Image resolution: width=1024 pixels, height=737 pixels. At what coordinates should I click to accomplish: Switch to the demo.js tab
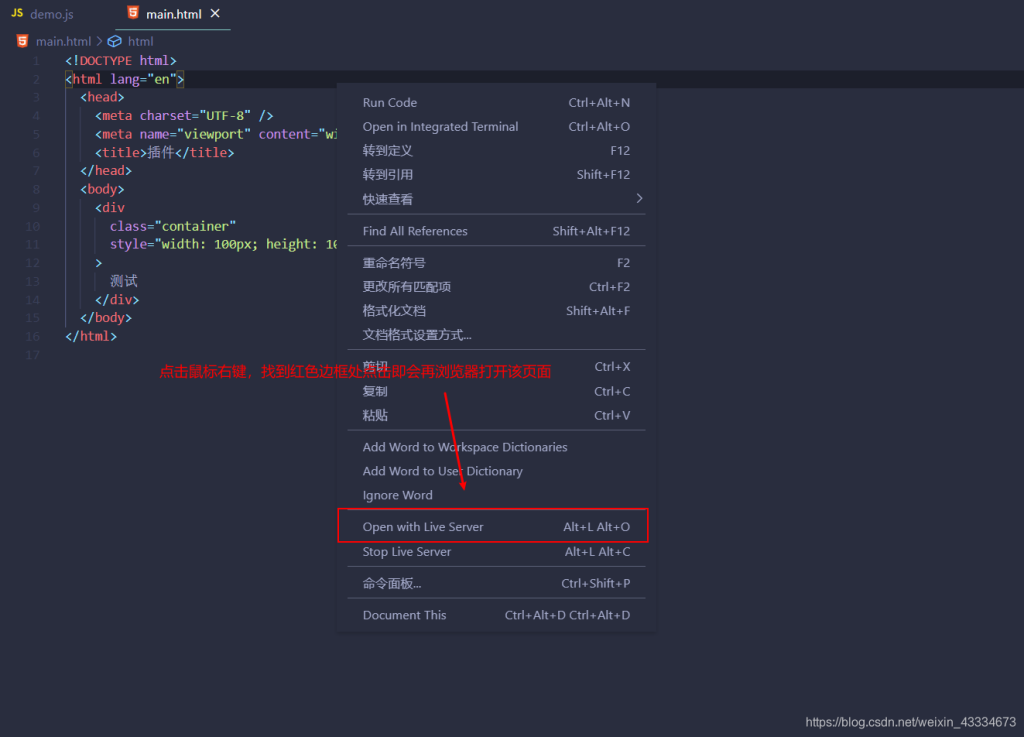(x=42, y=14)
